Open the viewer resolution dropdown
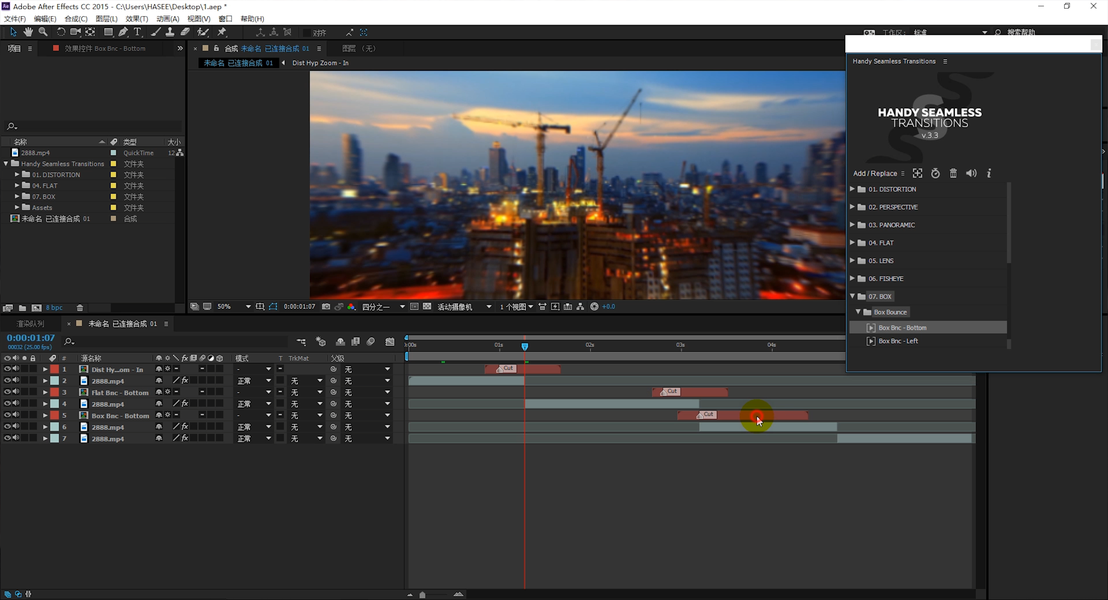Viewport: 1108px width, 600px height. (384, 307)
